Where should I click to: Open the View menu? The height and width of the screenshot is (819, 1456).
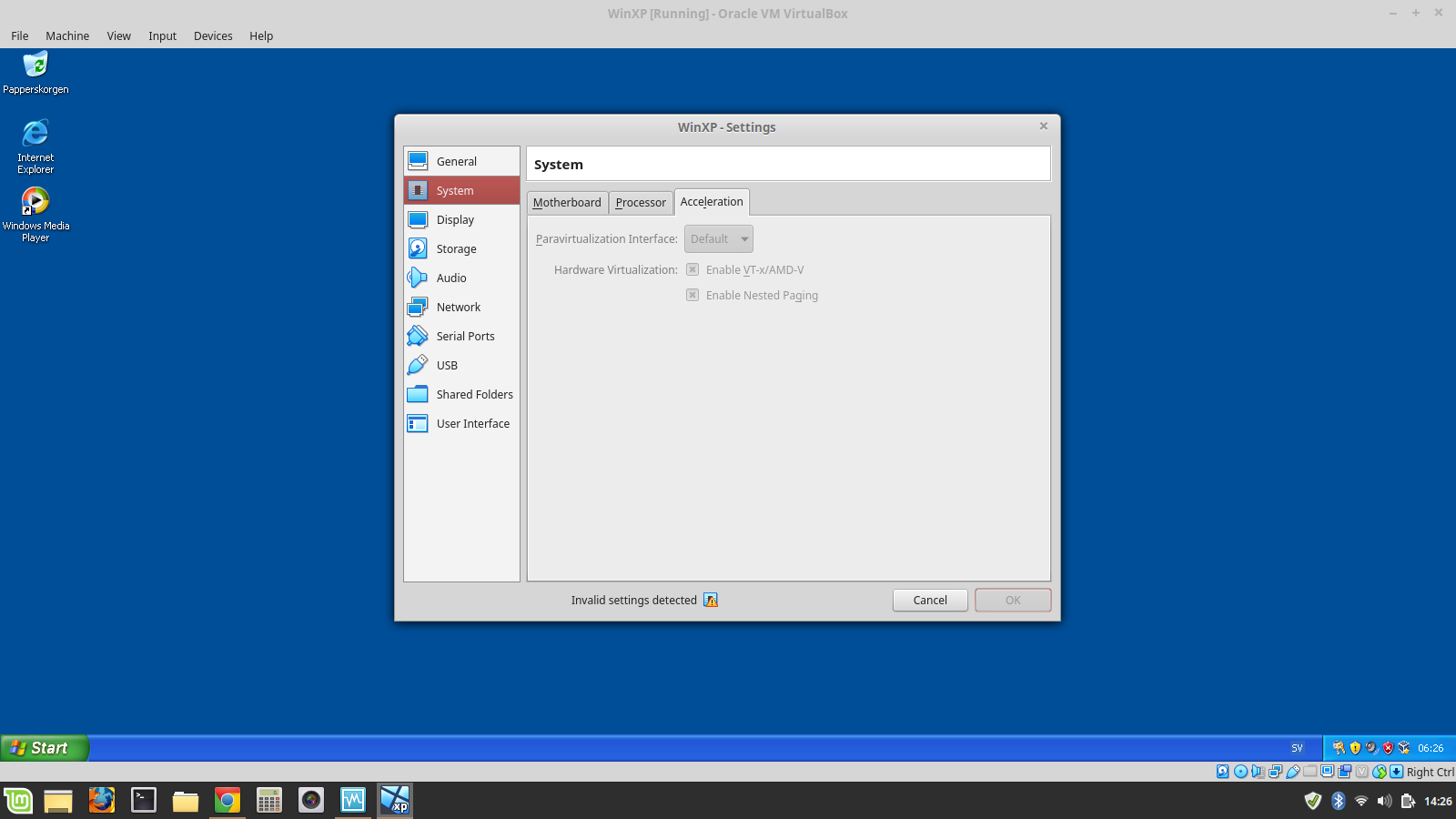pyautogui.click(x=118, y=35)
